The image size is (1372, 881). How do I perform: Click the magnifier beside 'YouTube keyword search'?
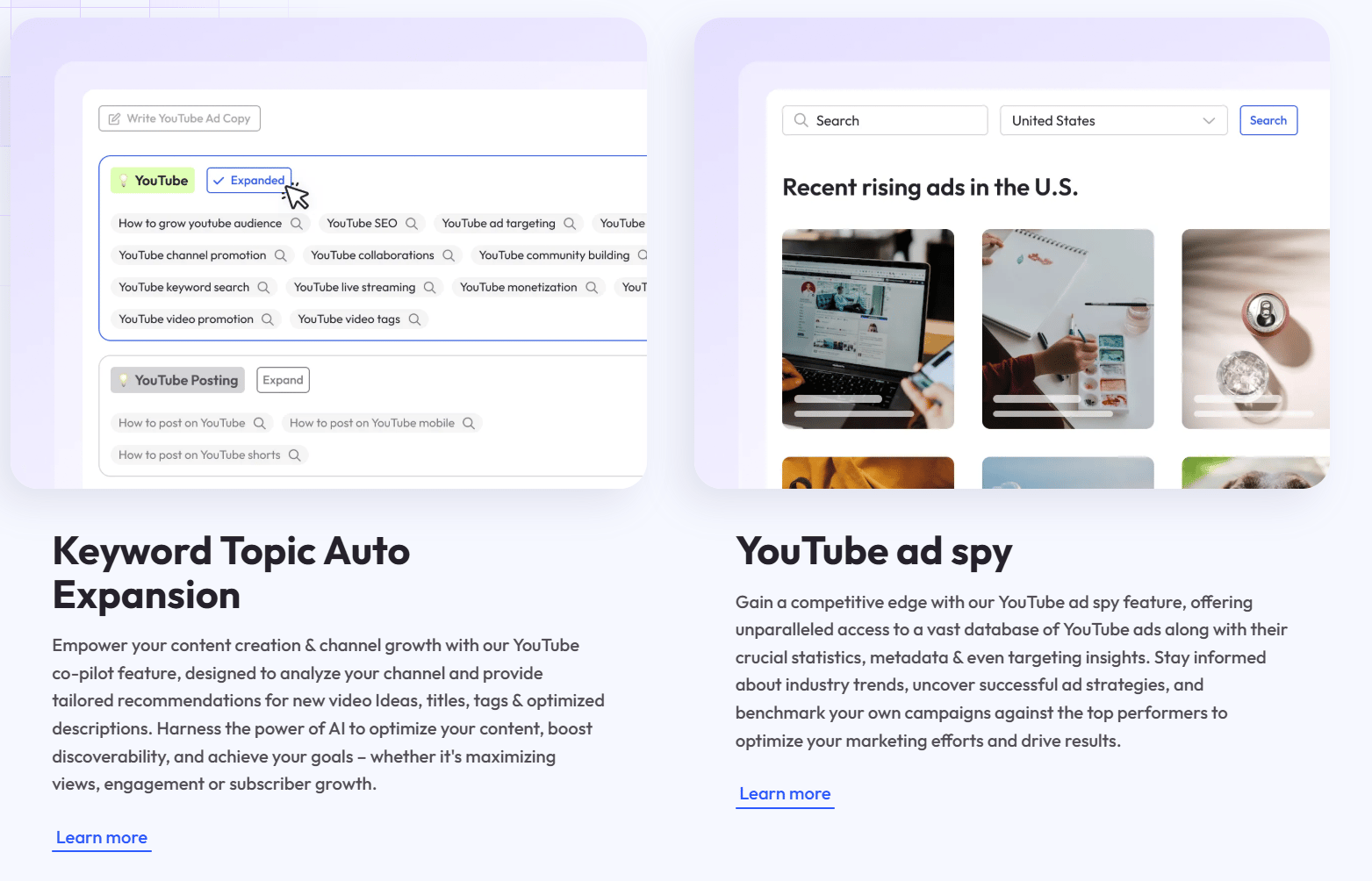click(263, 288)
